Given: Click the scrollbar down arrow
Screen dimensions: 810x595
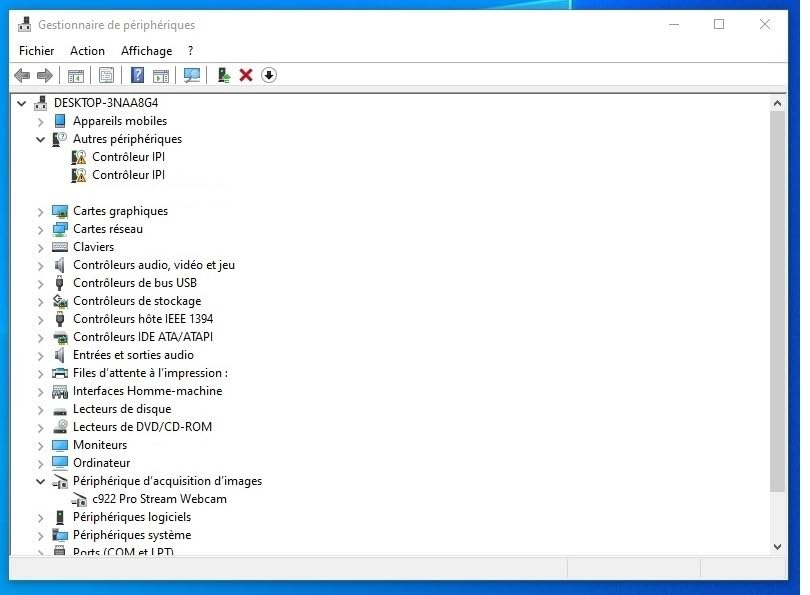Looking at the screenshot, I should pyautogui.click(x=777, y=547).
